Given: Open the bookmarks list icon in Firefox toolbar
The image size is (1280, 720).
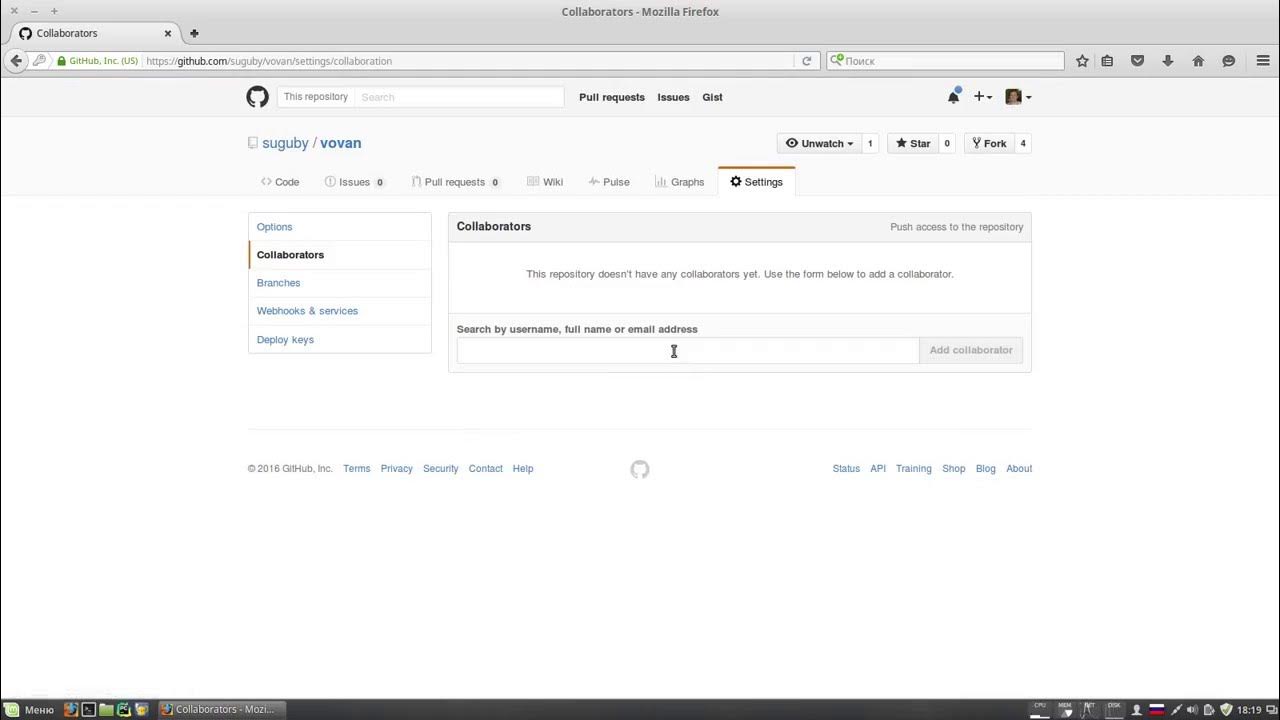Looking at the screenshot, I should click(x=1107, y=61).
